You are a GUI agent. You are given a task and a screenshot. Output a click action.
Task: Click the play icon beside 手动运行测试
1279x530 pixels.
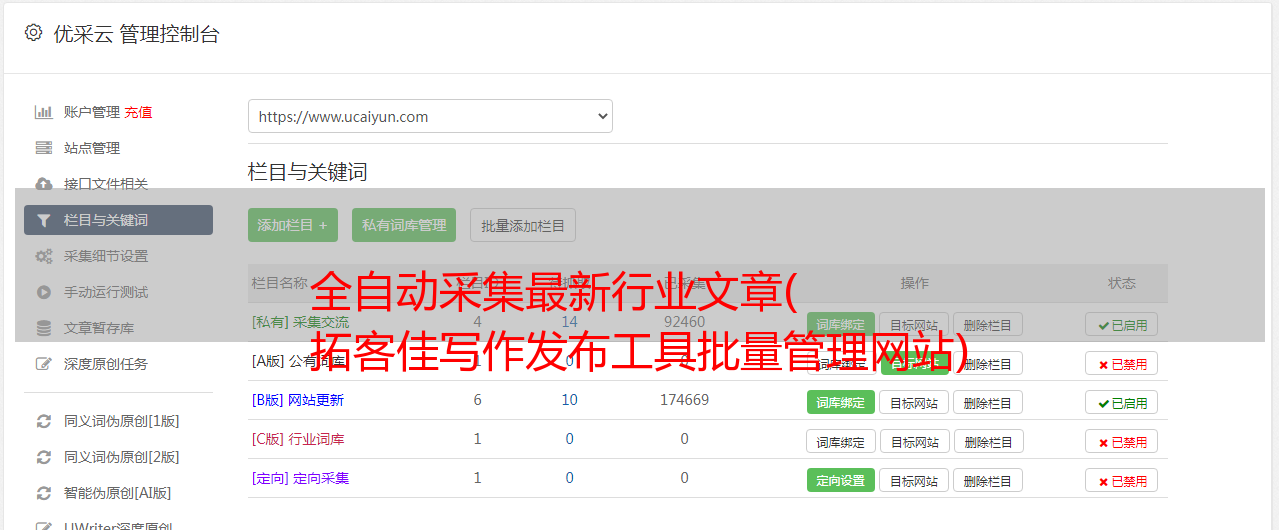point(43,292)
